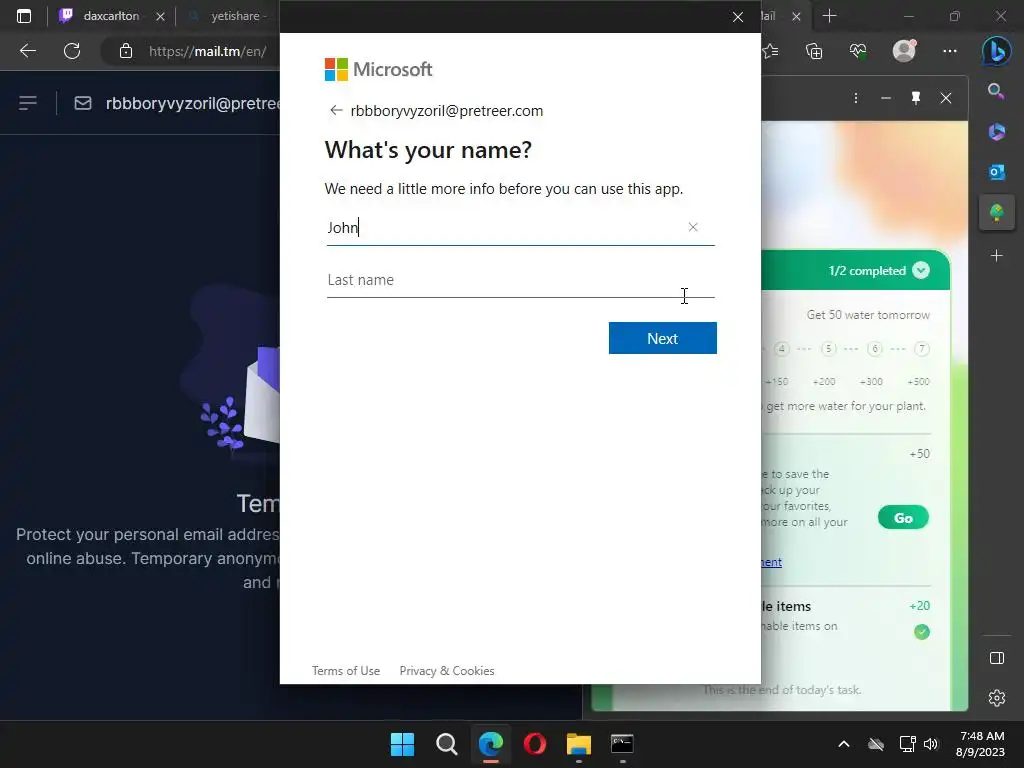1024x768 pixels.
Task: Open the Edge profile avatar
Action: coord(904,51)
